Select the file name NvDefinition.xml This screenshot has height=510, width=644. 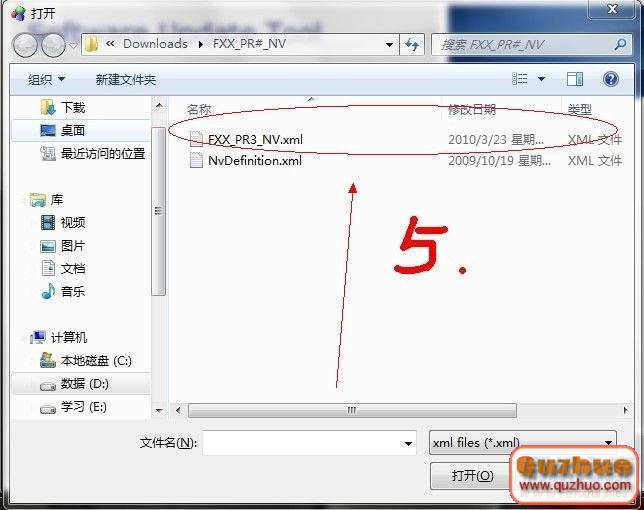coord(255,160)
